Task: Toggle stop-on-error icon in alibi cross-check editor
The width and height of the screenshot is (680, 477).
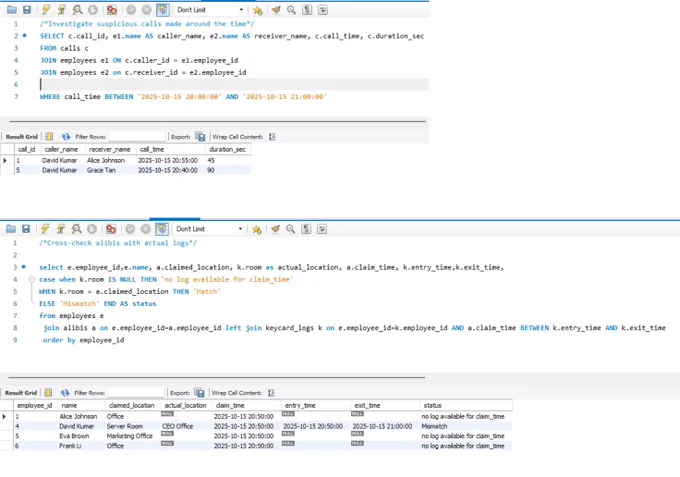Action: click(x=111, y=229)
